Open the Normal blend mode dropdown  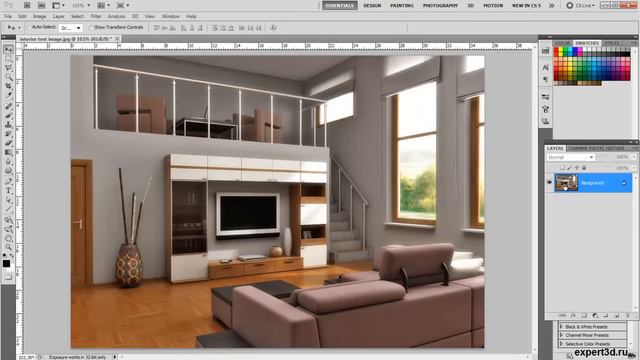click(570, 157)
